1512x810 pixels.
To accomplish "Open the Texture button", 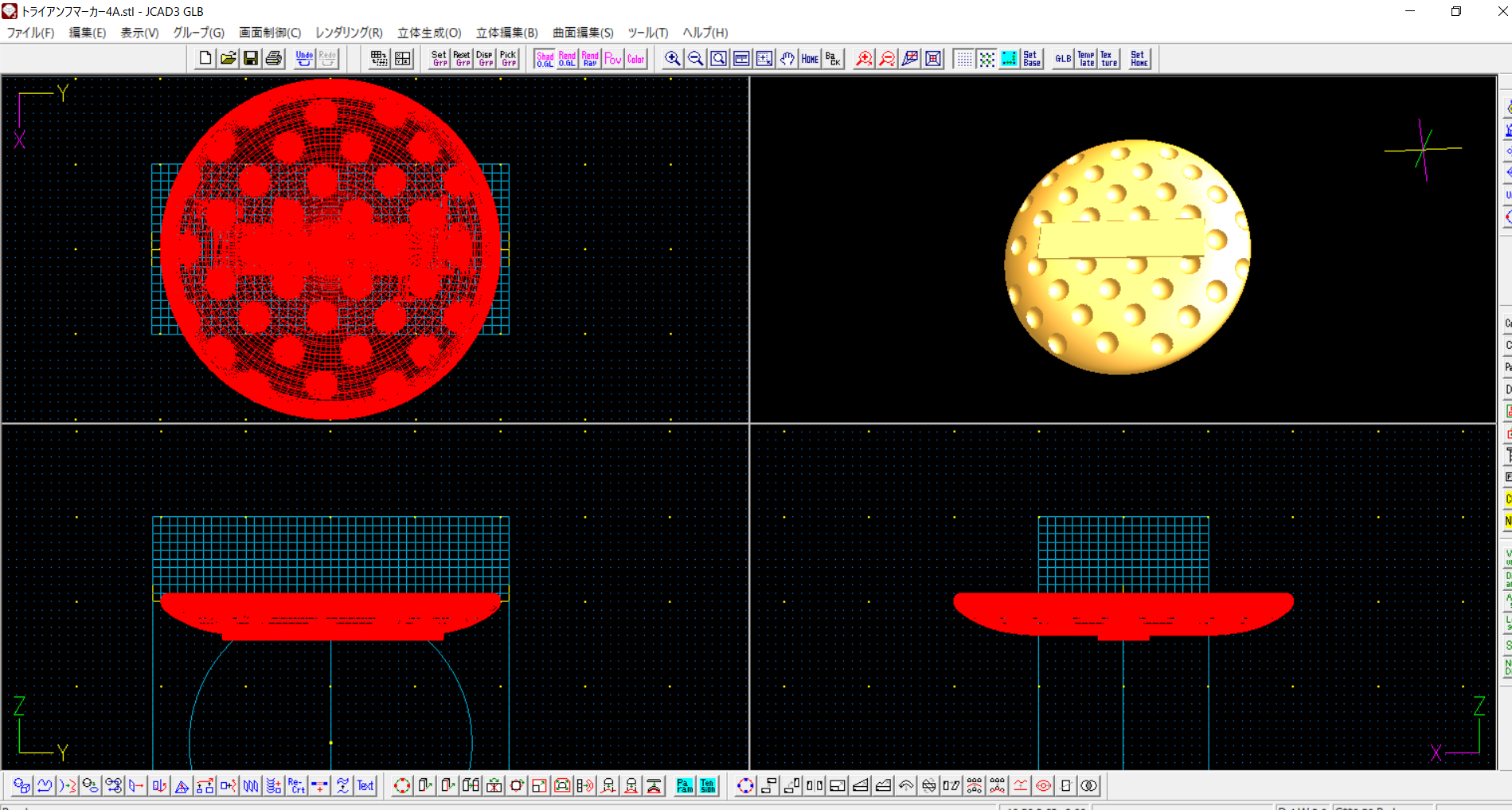I will (x=1109, y=58).
